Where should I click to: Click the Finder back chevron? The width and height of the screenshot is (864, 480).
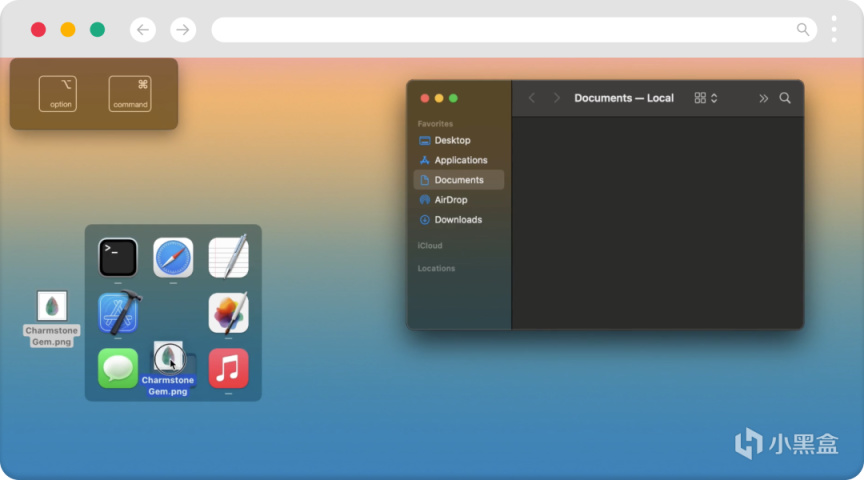pyautogui.click(x=532, y=98)
